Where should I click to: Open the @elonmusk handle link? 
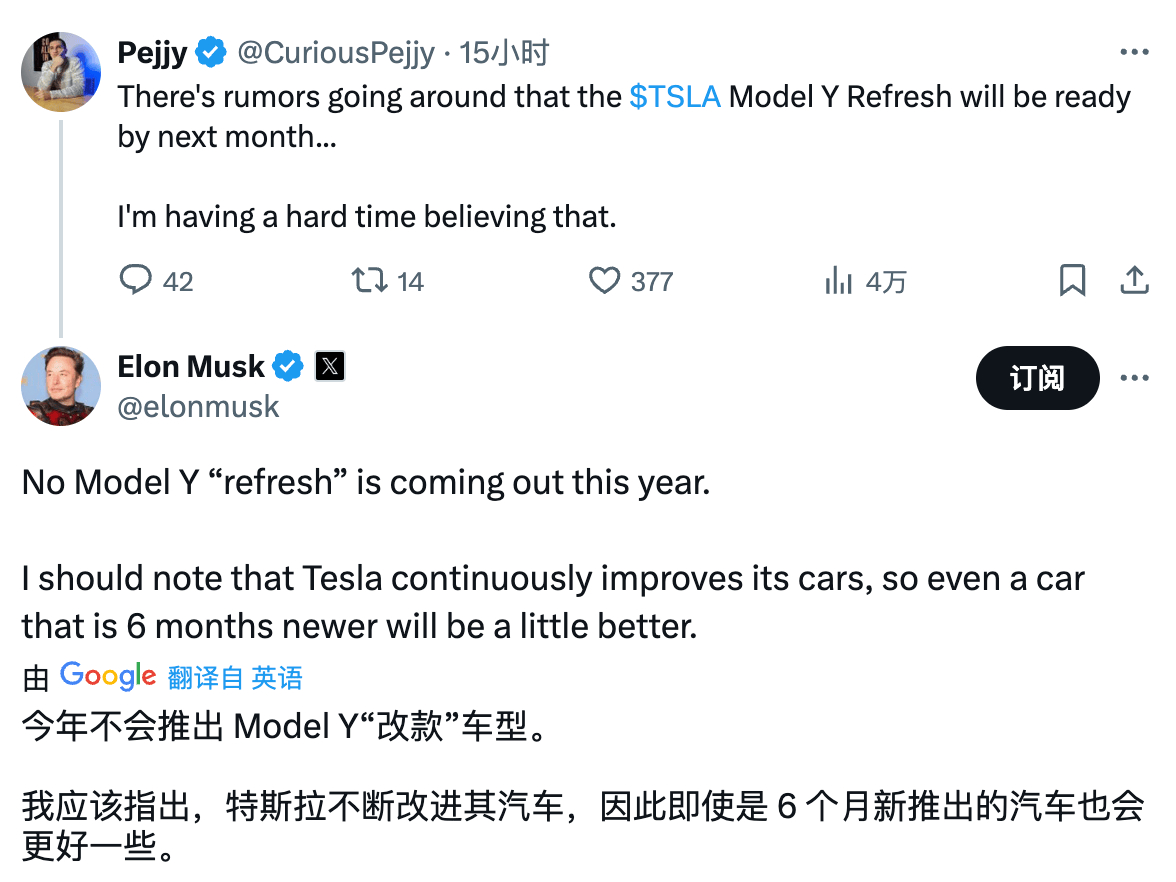[199, 406]
